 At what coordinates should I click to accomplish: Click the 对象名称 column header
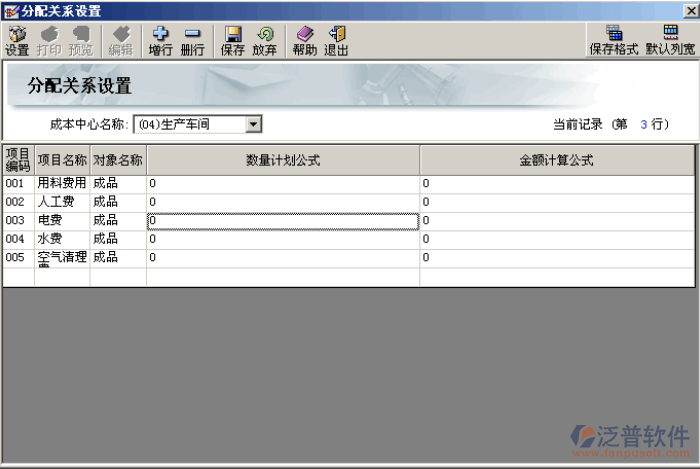click(x=118, y=160)
